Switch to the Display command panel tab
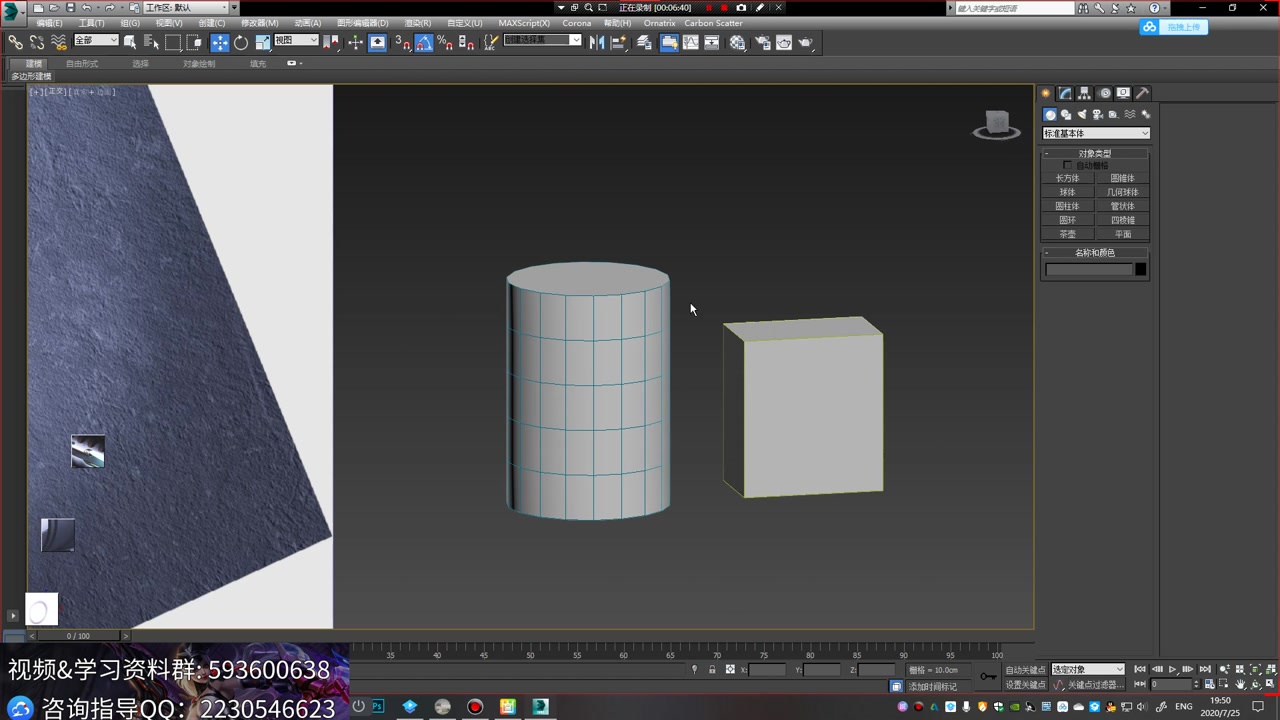Screen dimensions: 1280x720 click(x=1124, y=93)
